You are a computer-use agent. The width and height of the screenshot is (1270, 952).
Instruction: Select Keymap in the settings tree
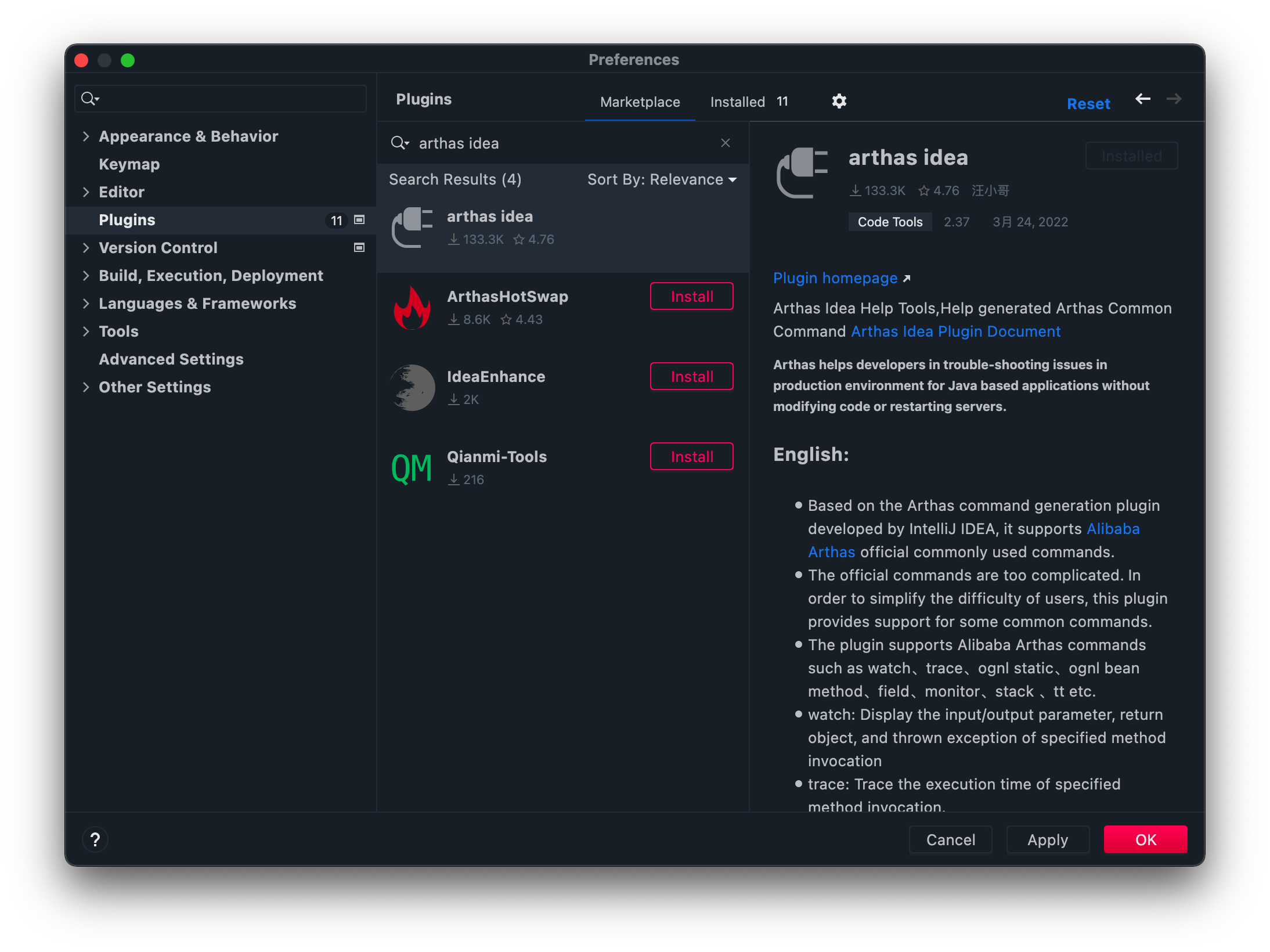pyautogui.click(x=129, y=164)
